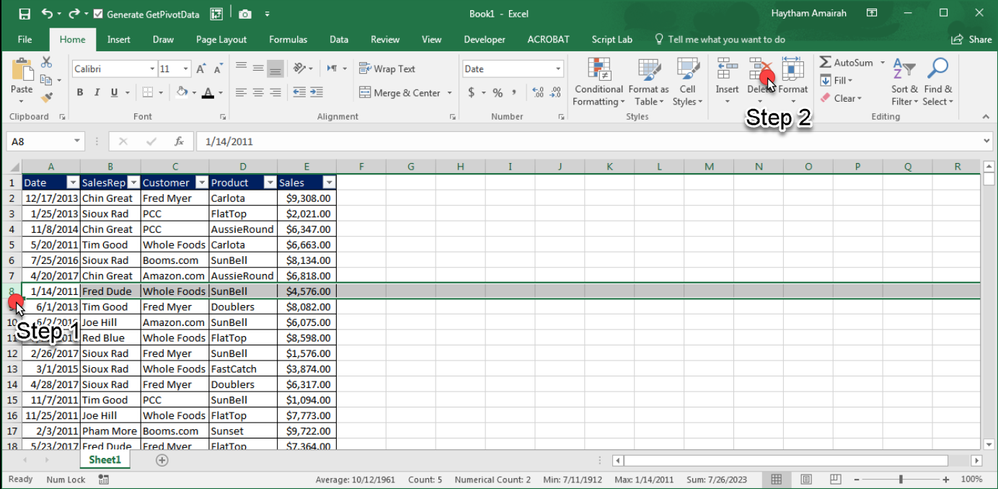Toggle middle vertical align
Screen dimensions: 998x489
pyautogui.click(x=258, y=68)
